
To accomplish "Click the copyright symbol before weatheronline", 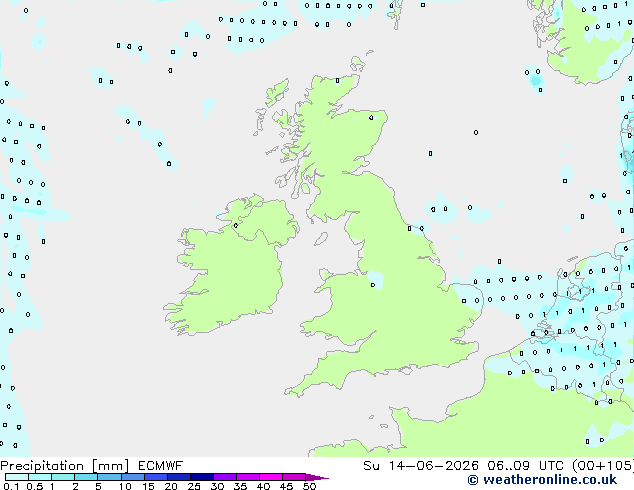I will 472,480.
